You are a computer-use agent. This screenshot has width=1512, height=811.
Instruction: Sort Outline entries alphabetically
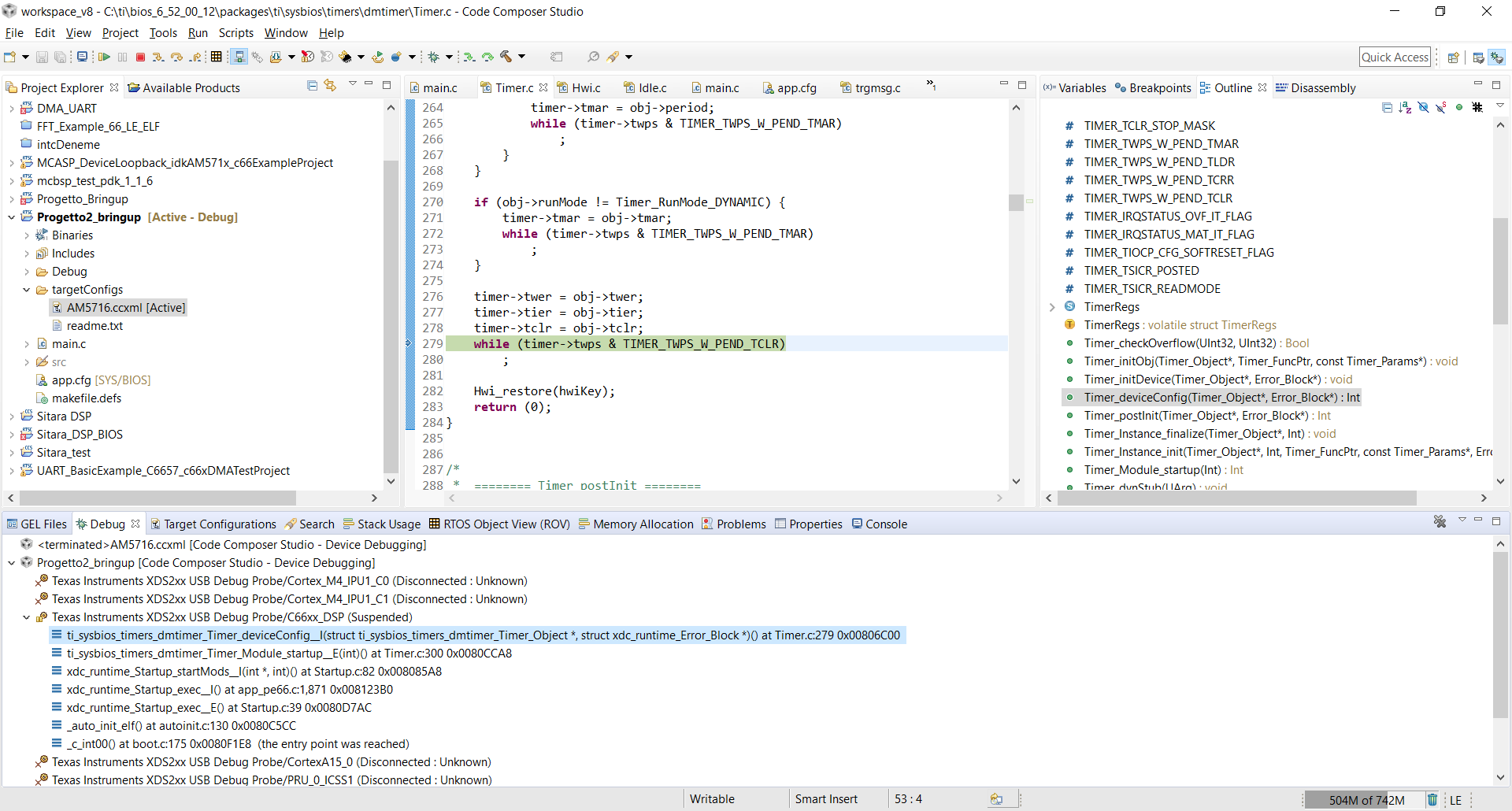[x=1405, y=107]
